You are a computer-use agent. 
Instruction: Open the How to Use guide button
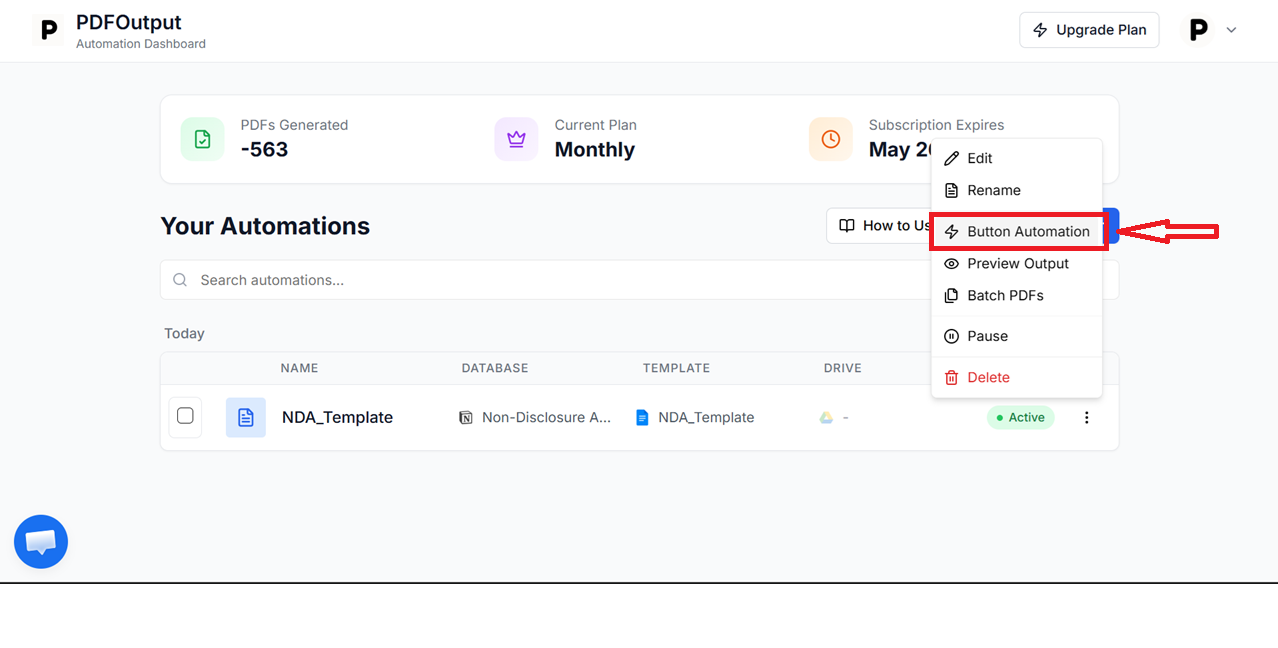tap(880, 226)
